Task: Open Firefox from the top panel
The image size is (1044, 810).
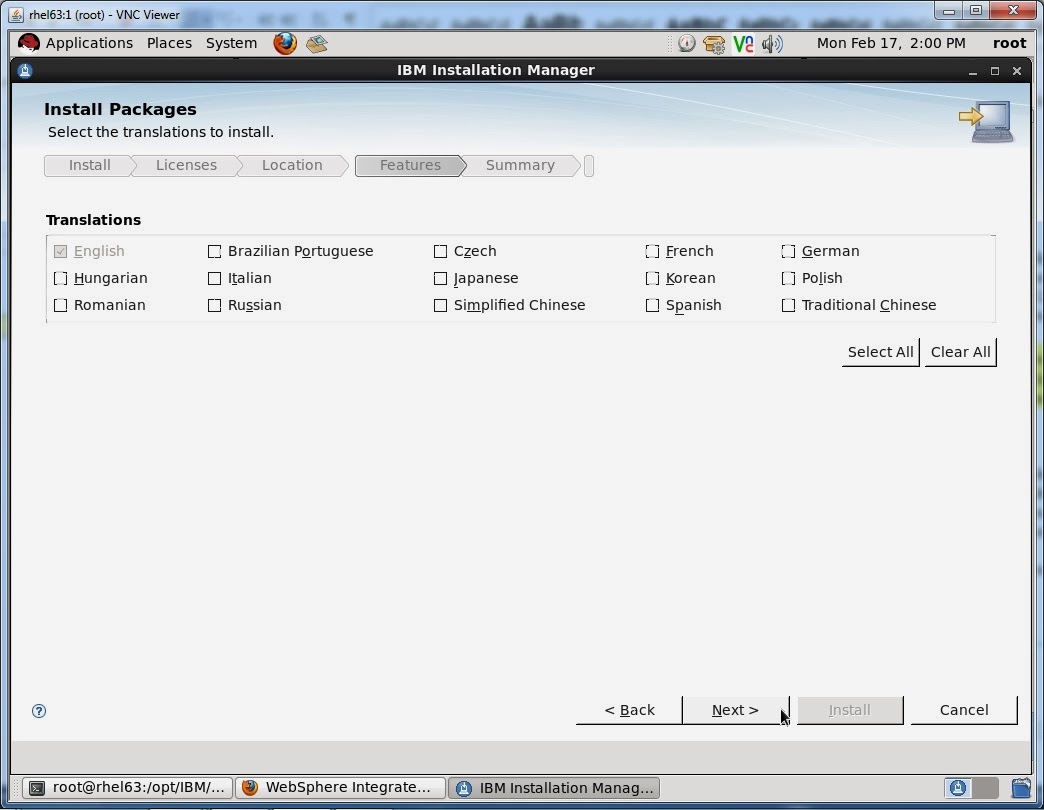Action: coord(286,43)
